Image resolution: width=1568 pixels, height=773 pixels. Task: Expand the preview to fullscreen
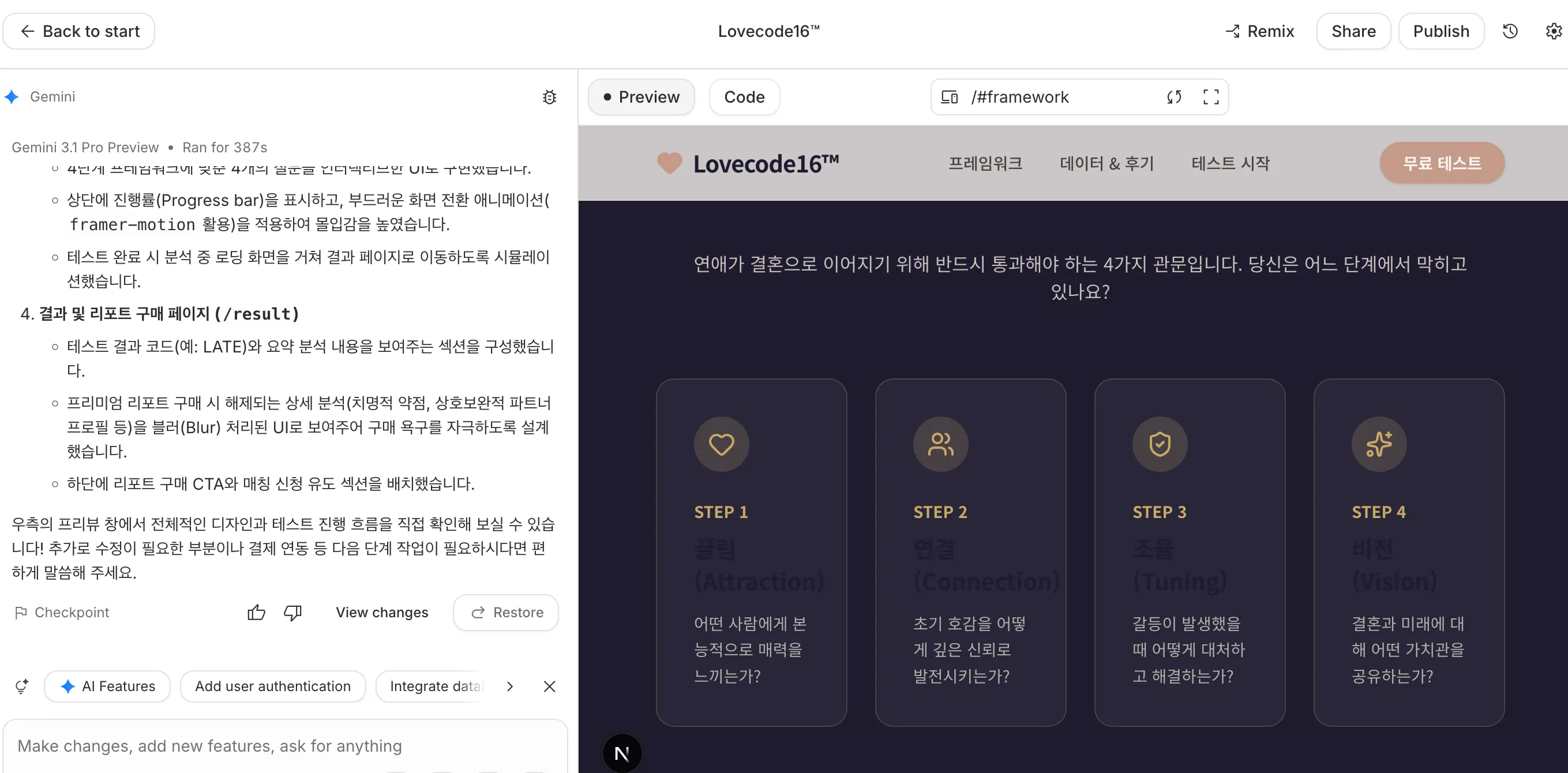click(x=1210, y=97)
